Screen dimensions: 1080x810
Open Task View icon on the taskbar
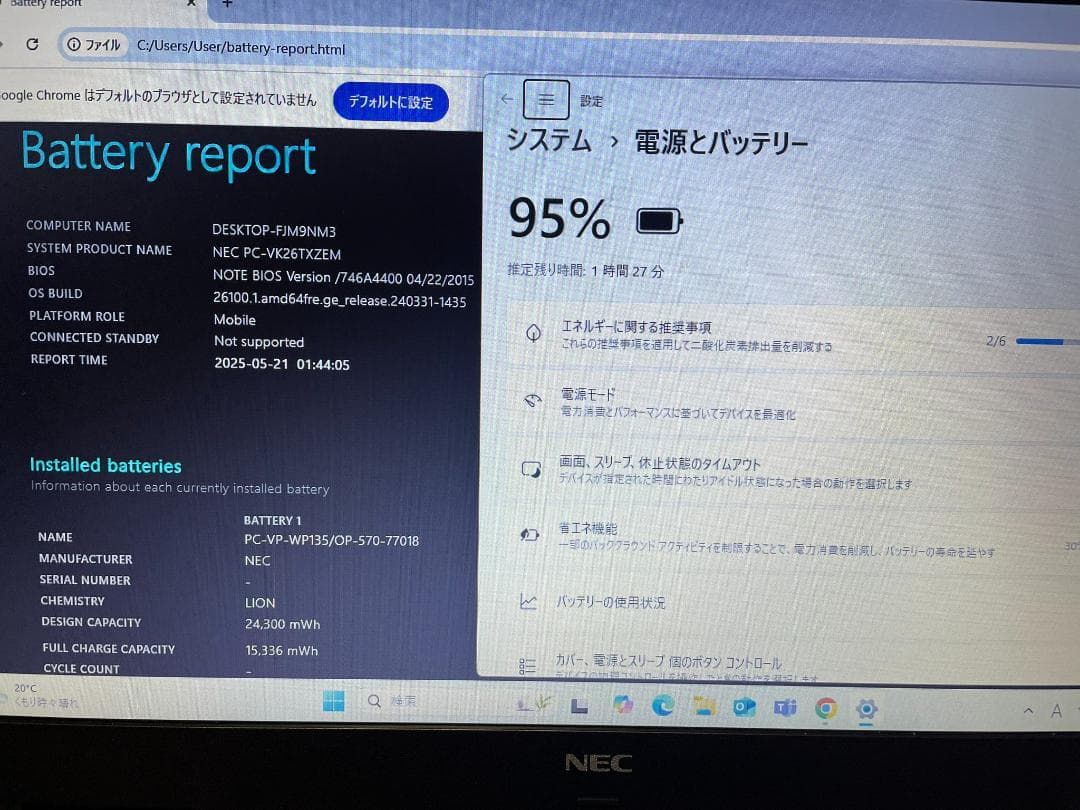point(579,705)
